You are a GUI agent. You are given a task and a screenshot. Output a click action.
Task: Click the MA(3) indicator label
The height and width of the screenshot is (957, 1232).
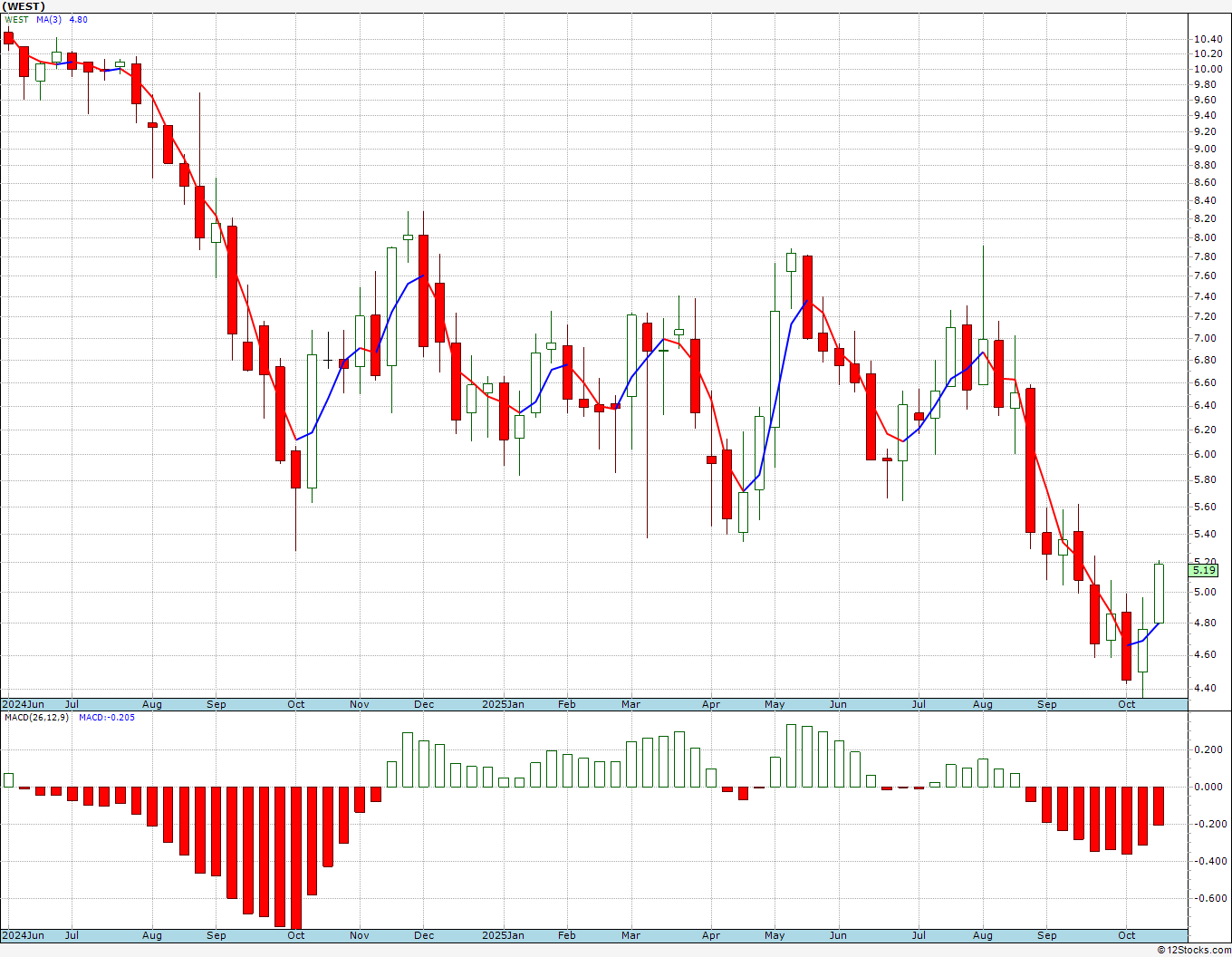[50, 19]
